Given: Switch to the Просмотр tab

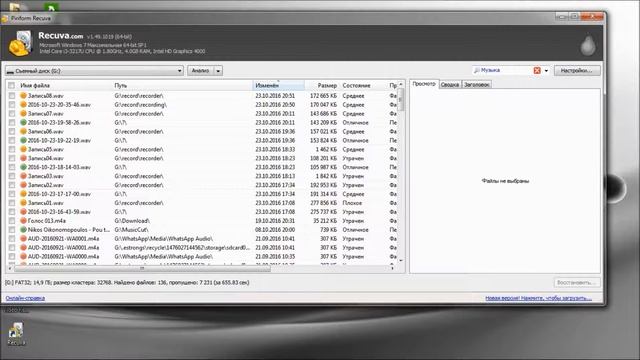Looking at the screenshot, I should click(x=424, y=84).
